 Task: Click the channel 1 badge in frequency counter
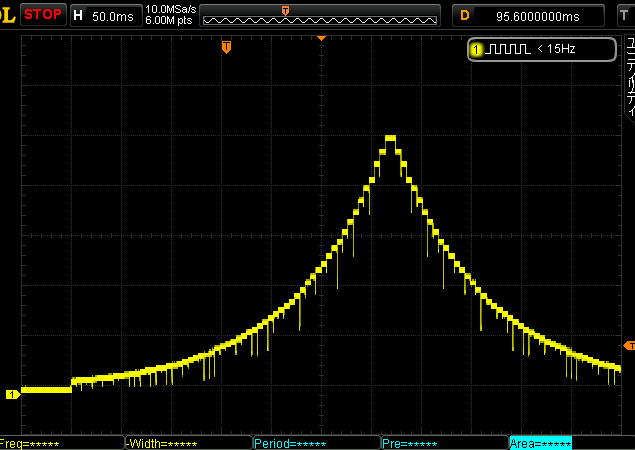coord(476,49)
